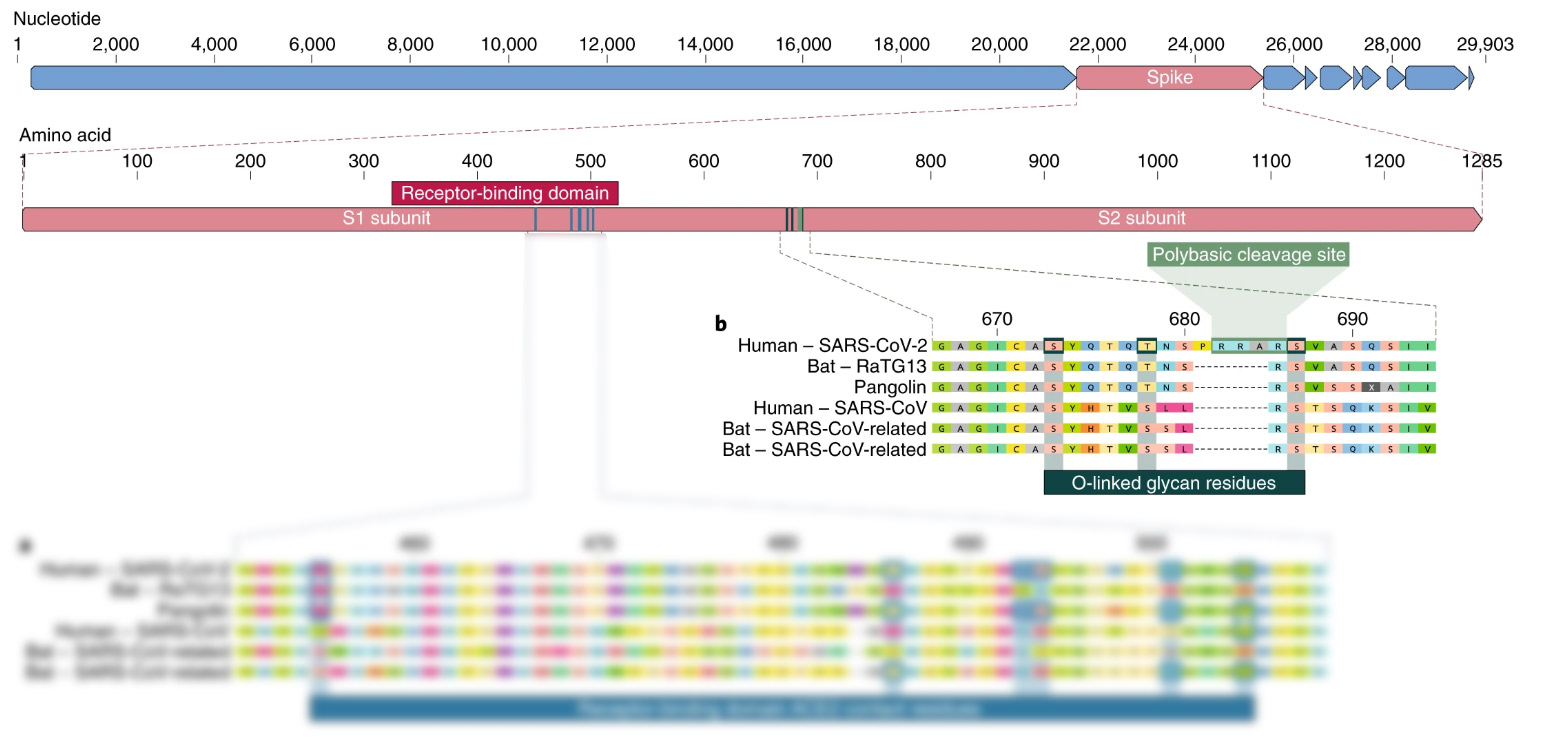Select the "Bat – RaTG13" row label

click(867, 366)
